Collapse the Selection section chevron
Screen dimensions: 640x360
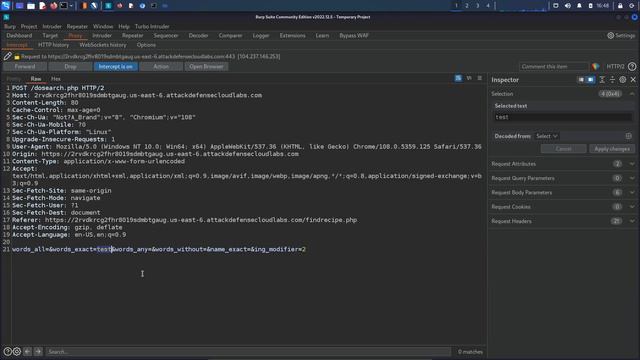click(632, 94)
